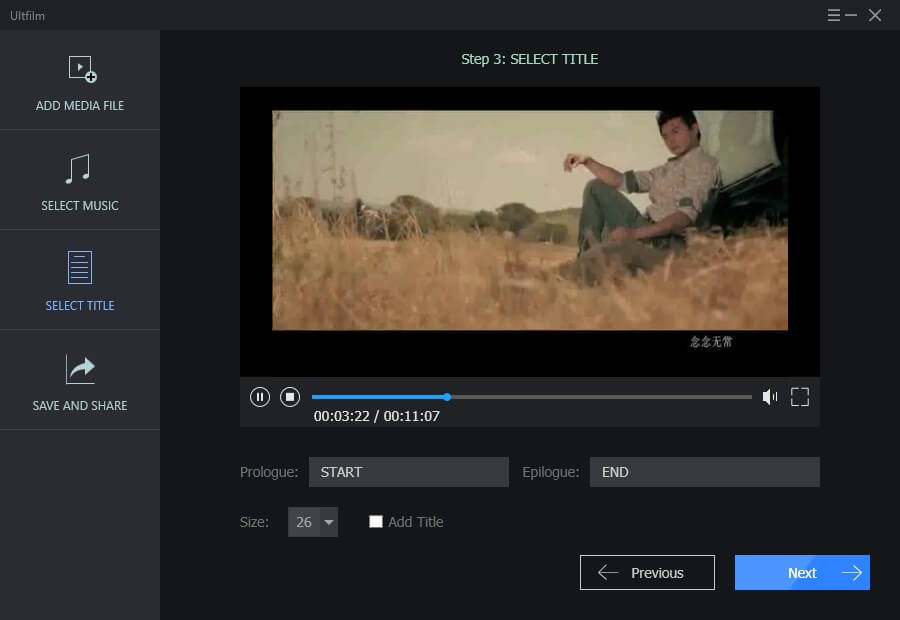The image size is (900, 620).
Task: Proceed with the Next button
Action: pyautogui.click(x=802, y=572)
